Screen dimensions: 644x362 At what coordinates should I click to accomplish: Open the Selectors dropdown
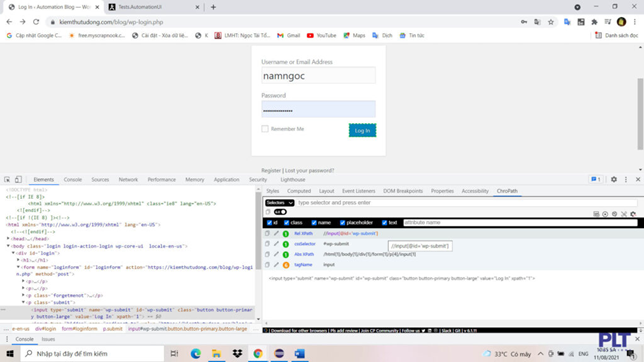point(279,203)
